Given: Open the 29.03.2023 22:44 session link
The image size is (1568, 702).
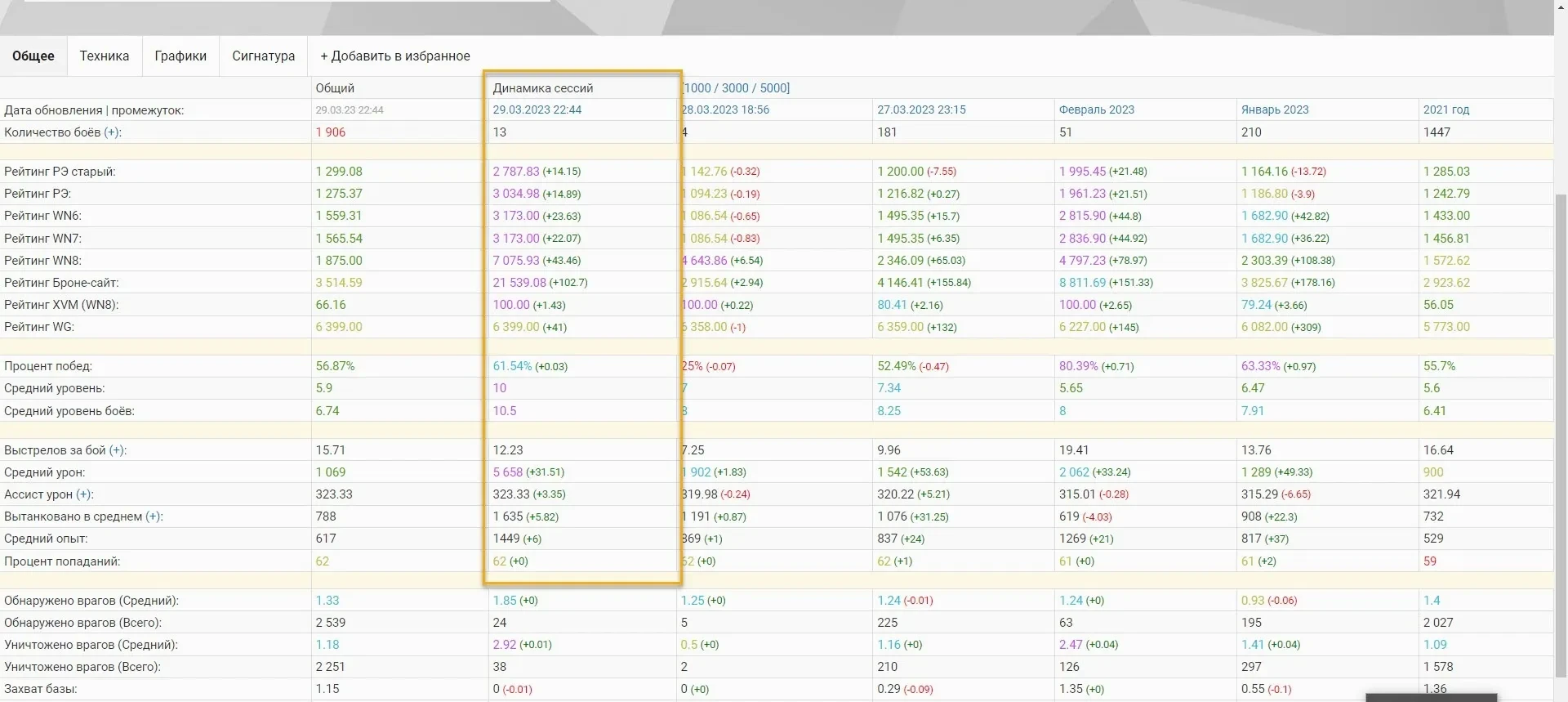Looking at the screenshot, I should click(537, 110).
